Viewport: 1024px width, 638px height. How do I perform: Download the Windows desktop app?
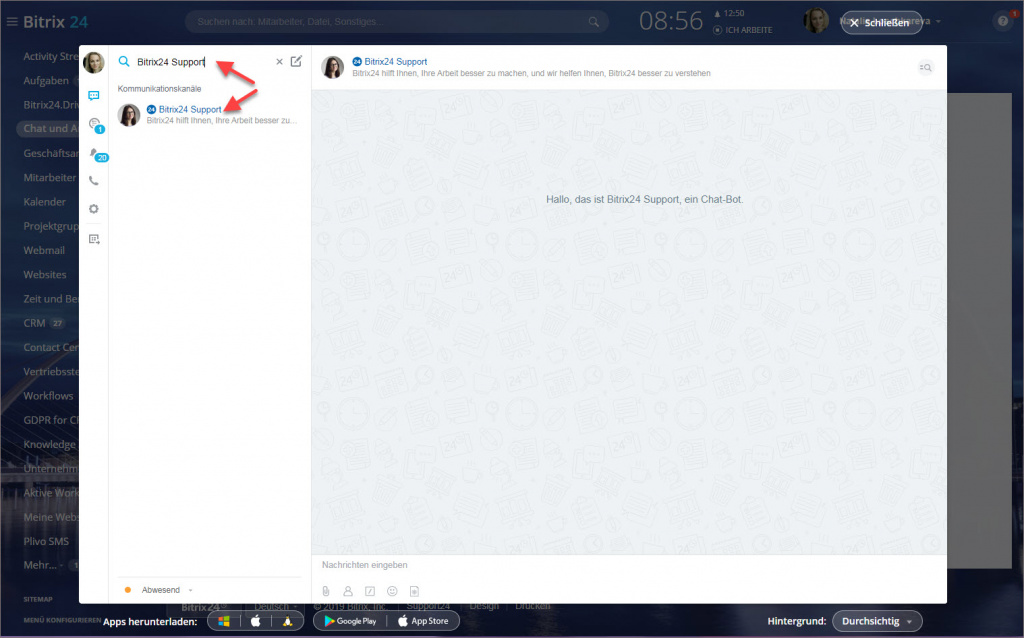(x=224, y=621)
